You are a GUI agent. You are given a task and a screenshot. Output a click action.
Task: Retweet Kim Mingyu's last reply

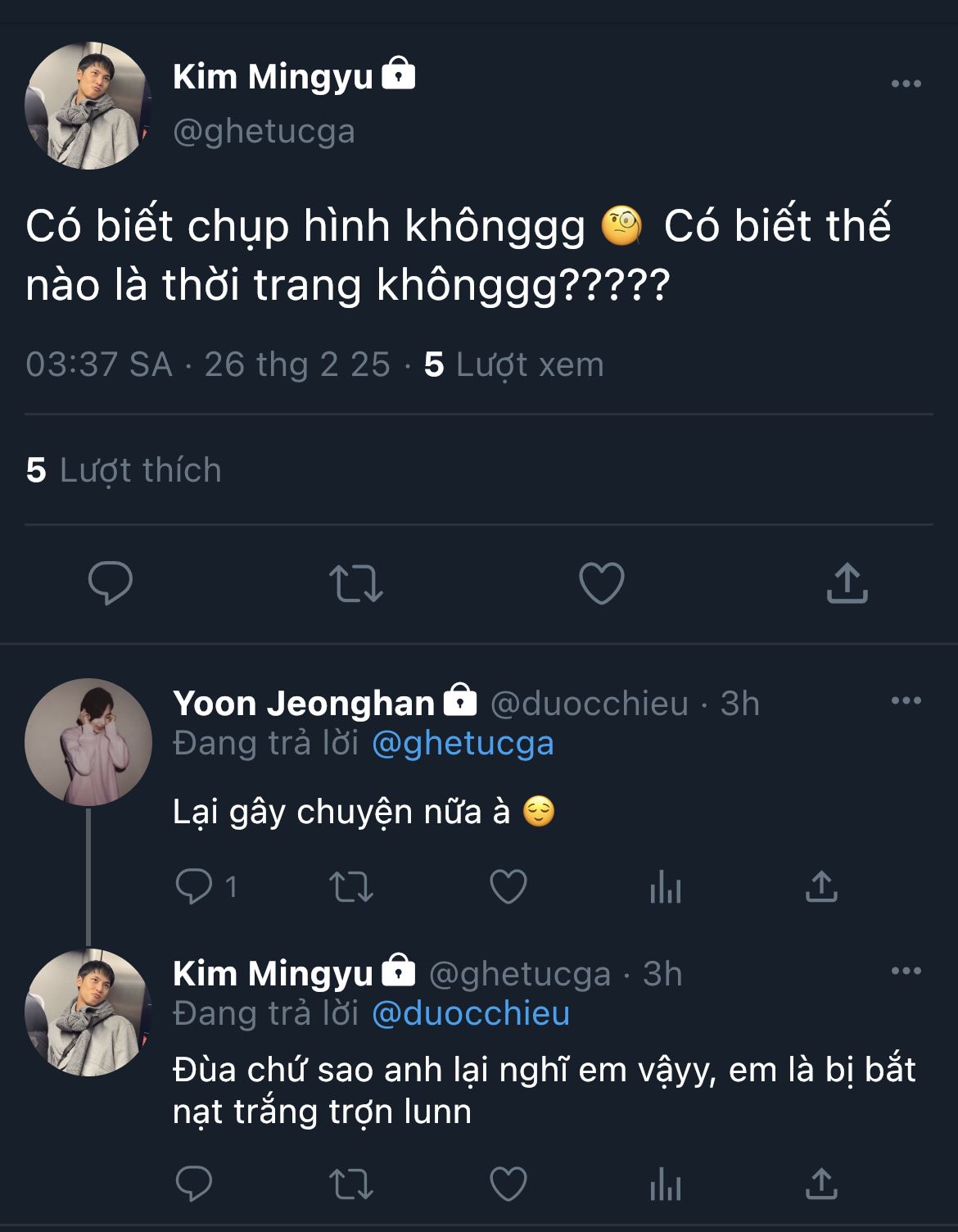pos(351,1184)
